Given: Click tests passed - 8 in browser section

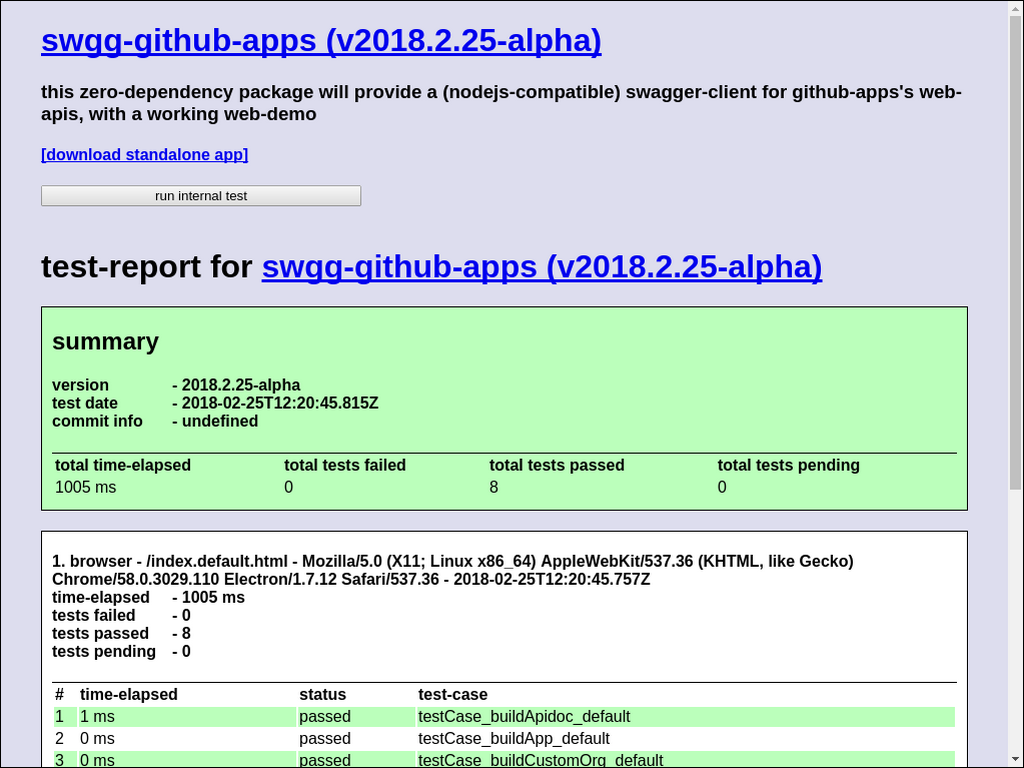Looking at the screenshot, I should click(121, 633).
